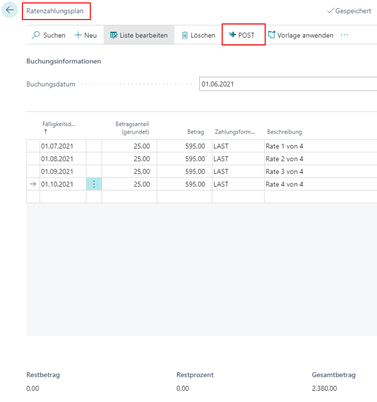Screen dimensions: 377x402
Task: Click 25.00 share in Rate 2 row
Action: tap(129, 159)
